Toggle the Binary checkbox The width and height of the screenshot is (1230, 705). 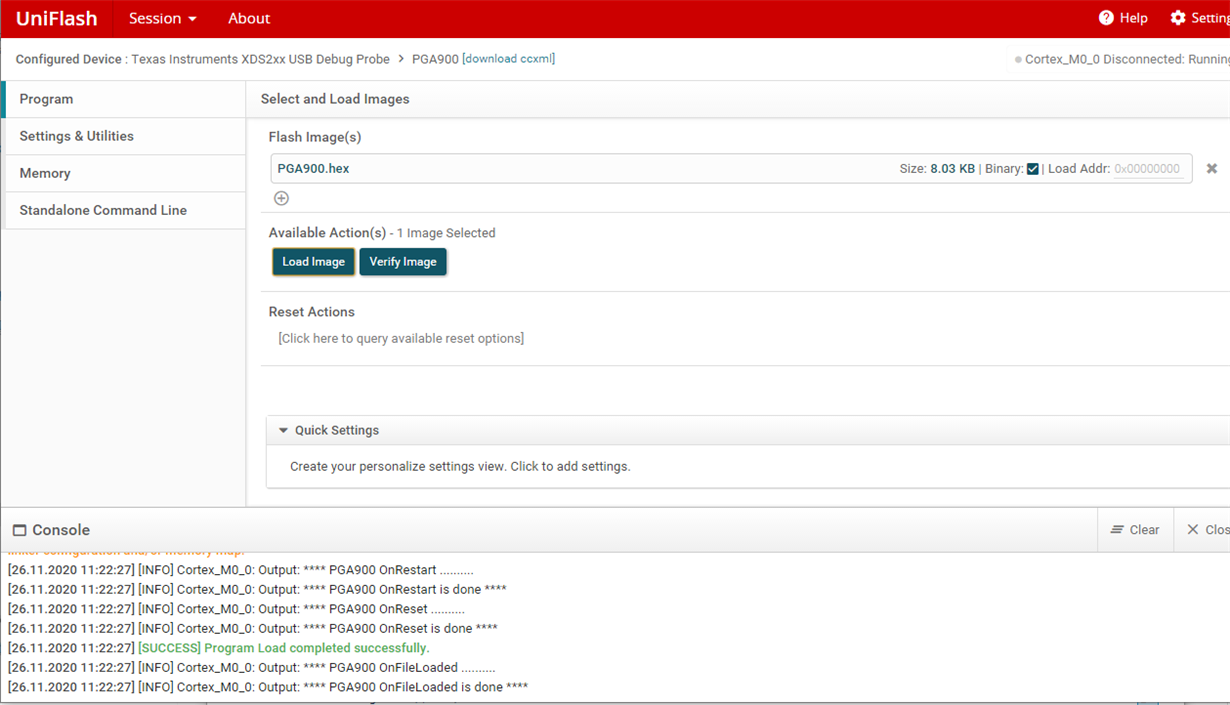1033,169
